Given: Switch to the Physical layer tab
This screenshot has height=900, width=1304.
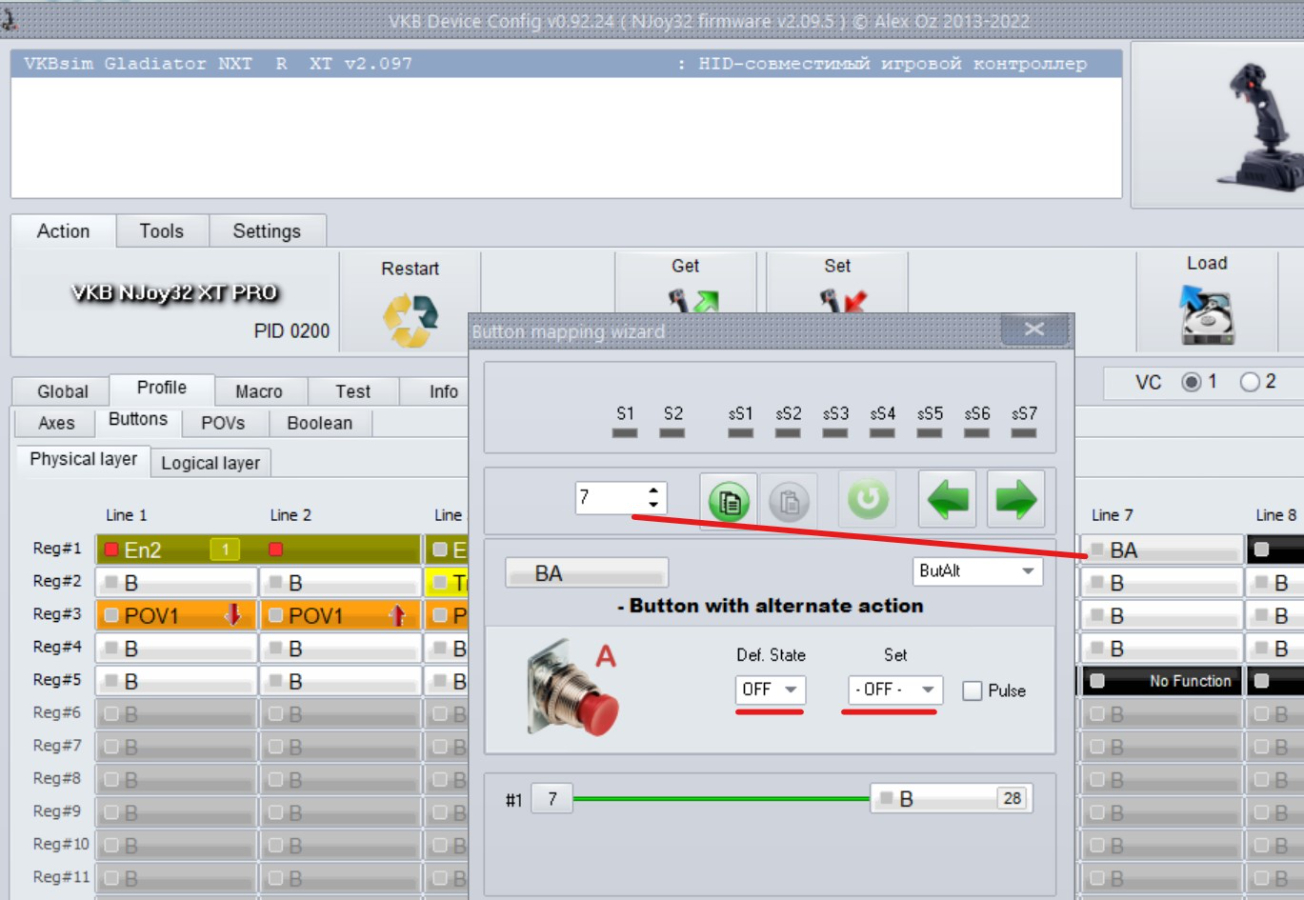Looking at the screenshot, I should (x=84, y=459).
